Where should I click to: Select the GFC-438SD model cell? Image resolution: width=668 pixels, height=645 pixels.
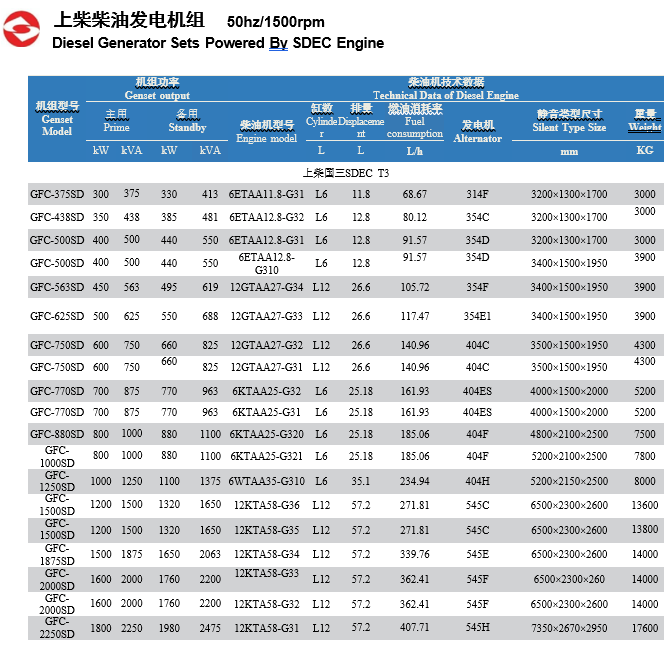[57, 217]
